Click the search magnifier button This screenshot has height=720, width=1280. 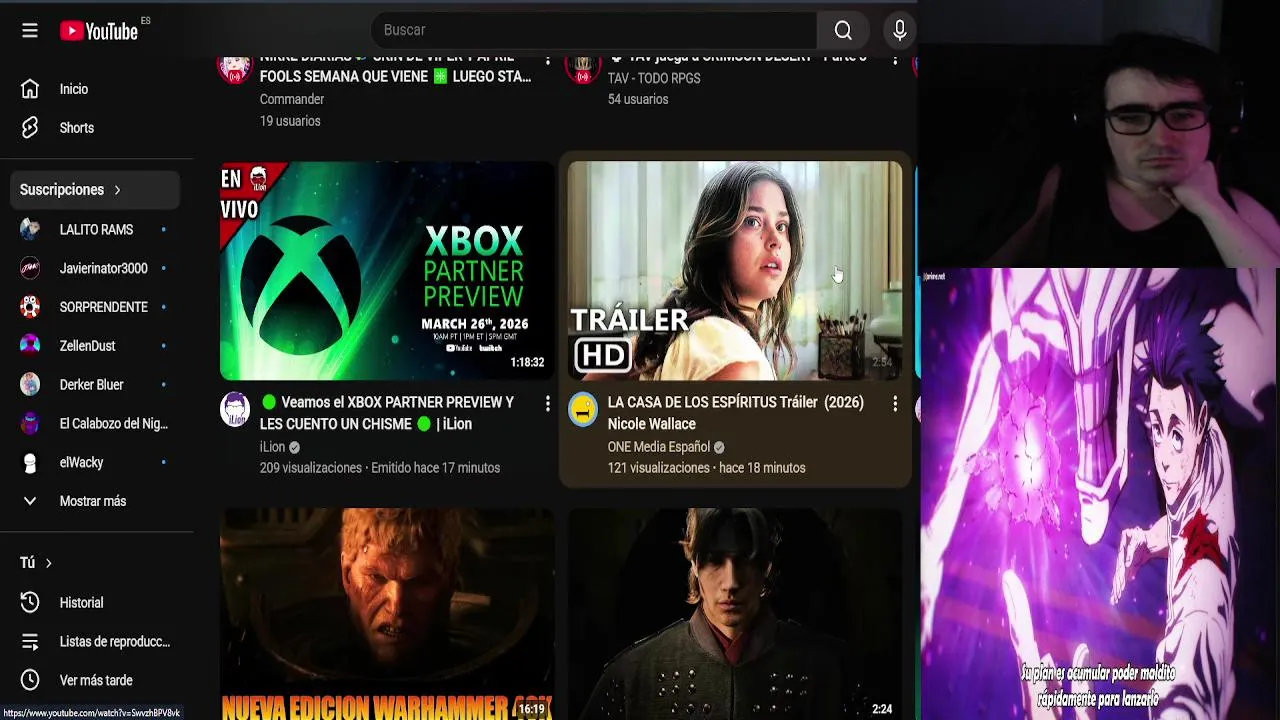pos(843,30)
